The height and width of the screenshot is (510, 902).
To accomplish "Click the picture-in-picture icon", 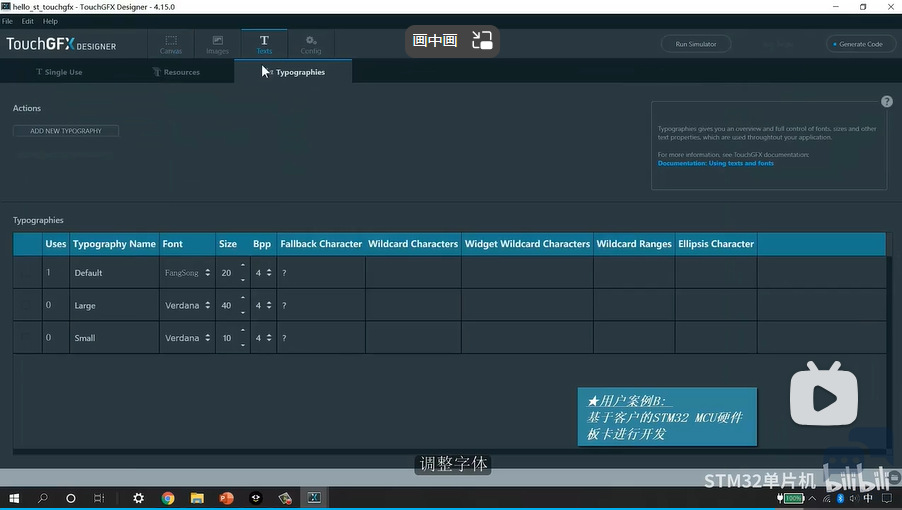I will 482,40.
